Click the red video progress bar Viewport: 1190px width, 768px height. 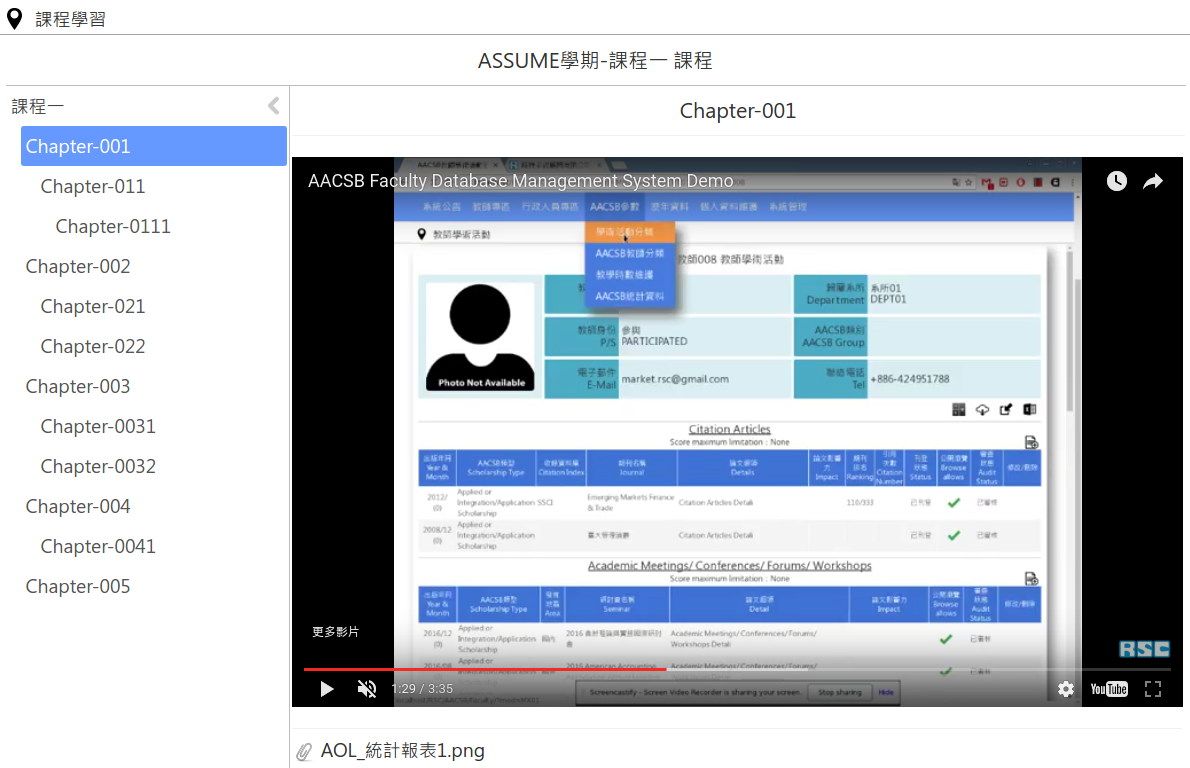coord(485,669)
